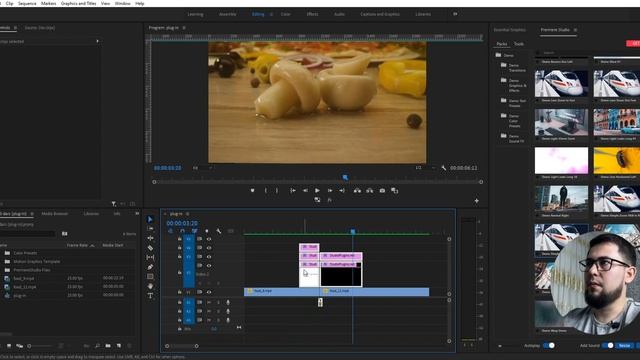The width and height of the screenshot is (640, 360).
Task: Open the Sequence menu
Action: pyautogui.click(x=27, y=3)
